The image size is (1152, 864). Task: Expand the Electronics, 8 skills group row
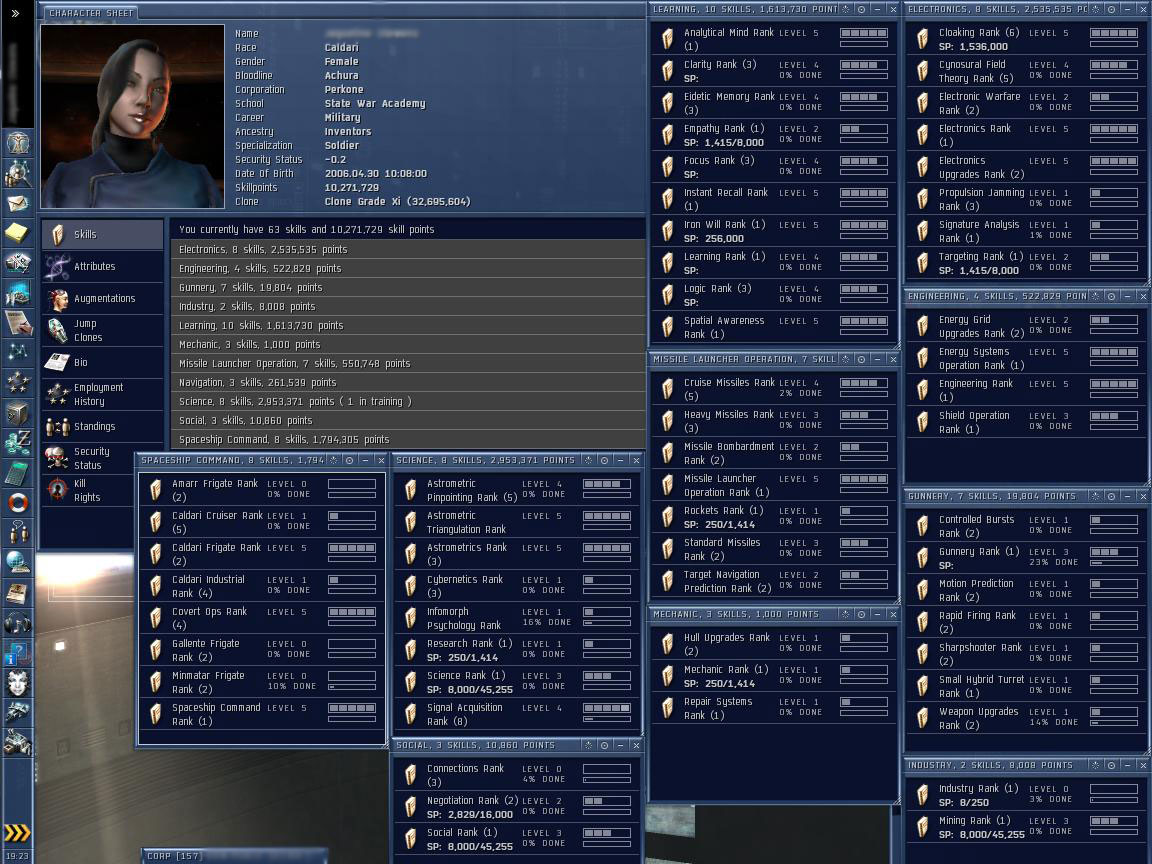[408, 250]
